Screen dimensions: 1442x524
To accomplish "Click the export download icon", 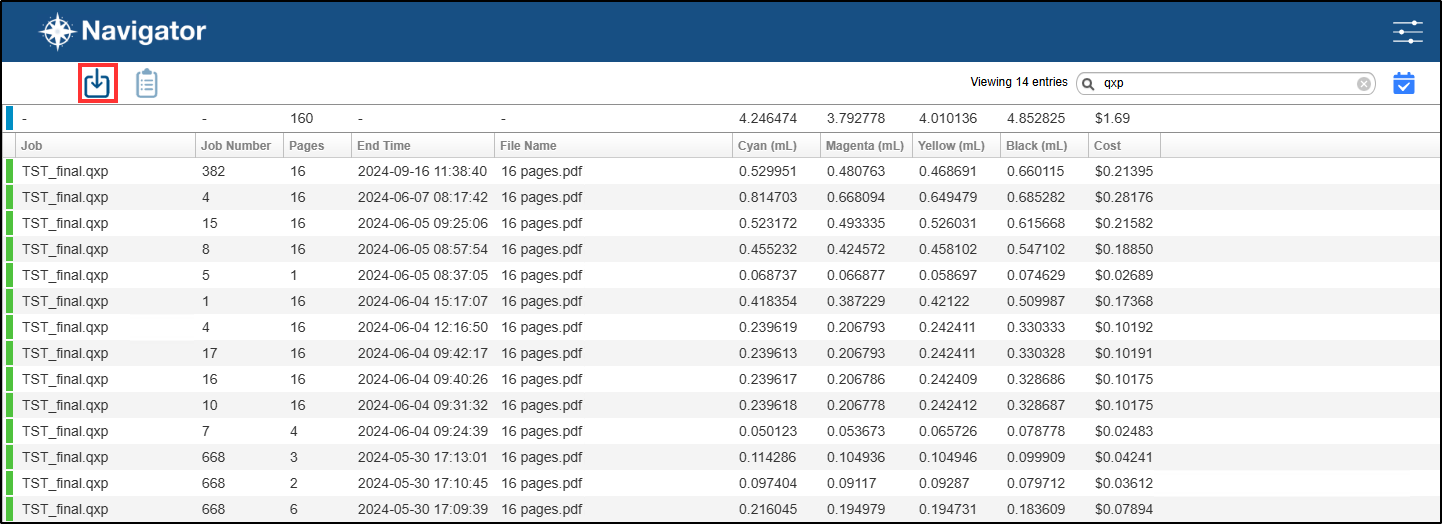I will (x=97, y=83).
